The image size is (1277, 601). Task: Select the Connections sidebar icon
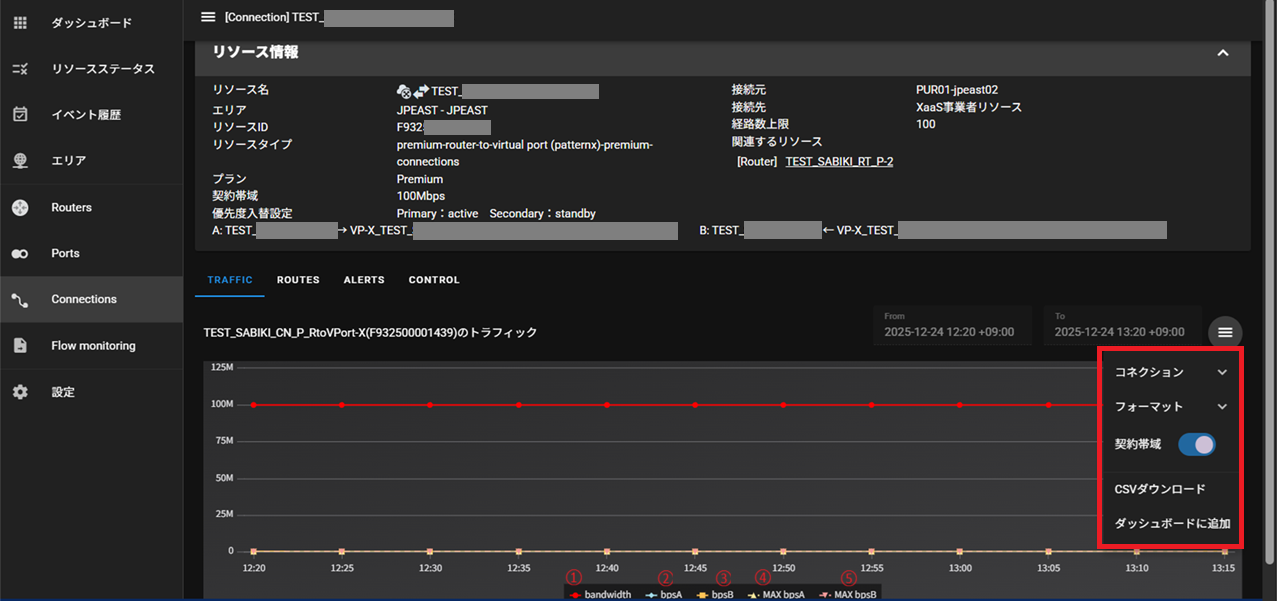[x=20, y=299]
